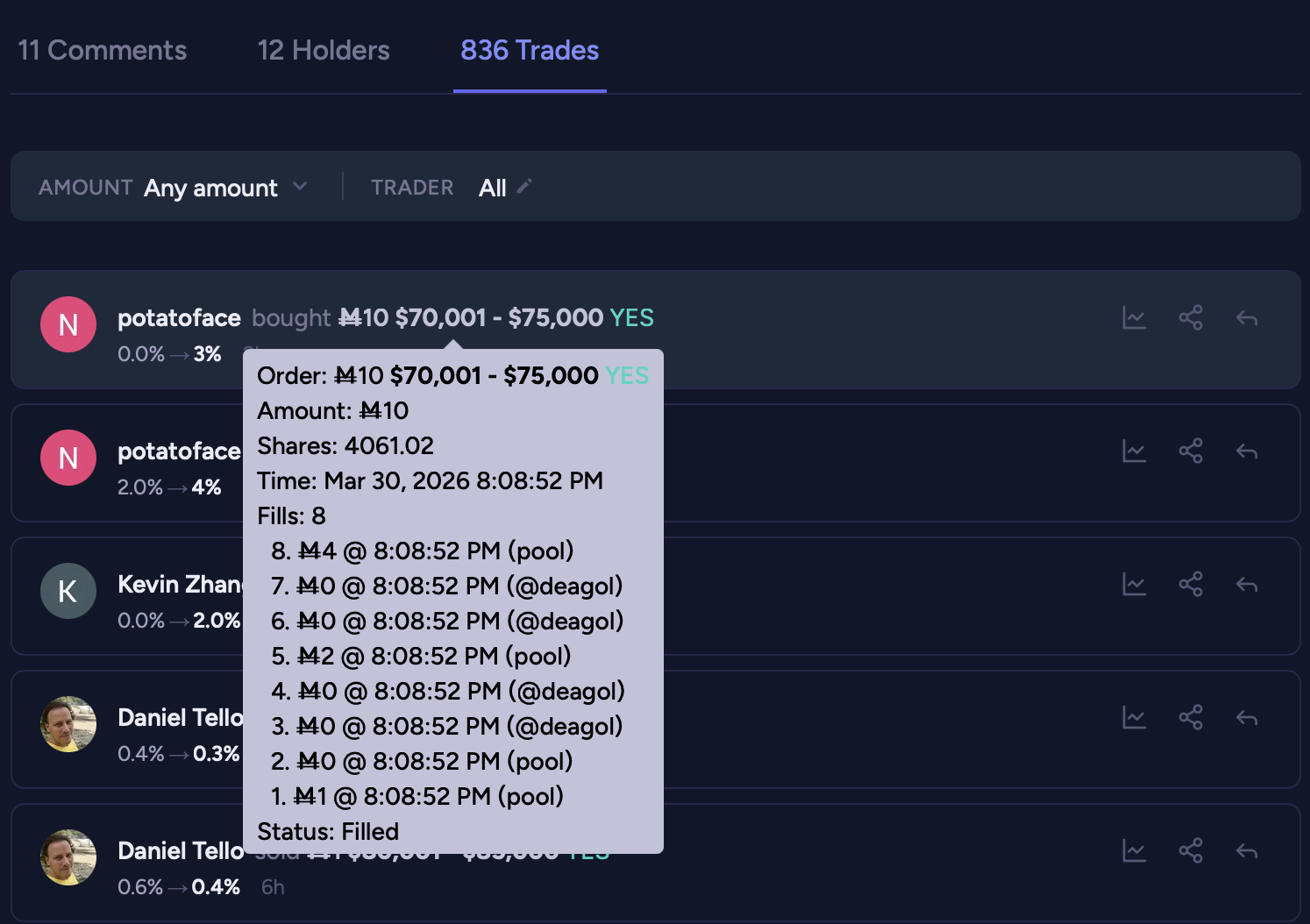Viewport: 1310px width, 924px height.
Task: Click Kevin Zhang's K avatar
Action: point(68,591)
